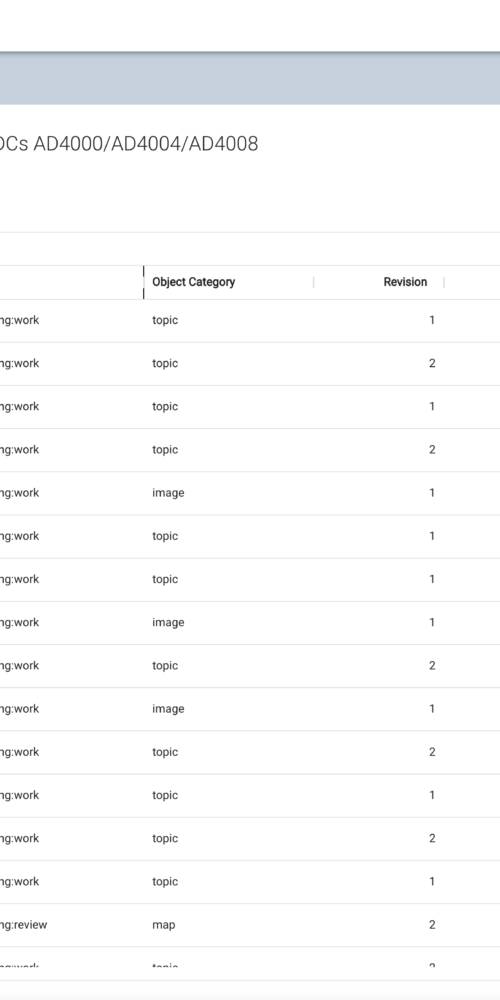This screenshot has height=1000, width=500.
Task: Click the first row's Revision value
Action: 432,320
